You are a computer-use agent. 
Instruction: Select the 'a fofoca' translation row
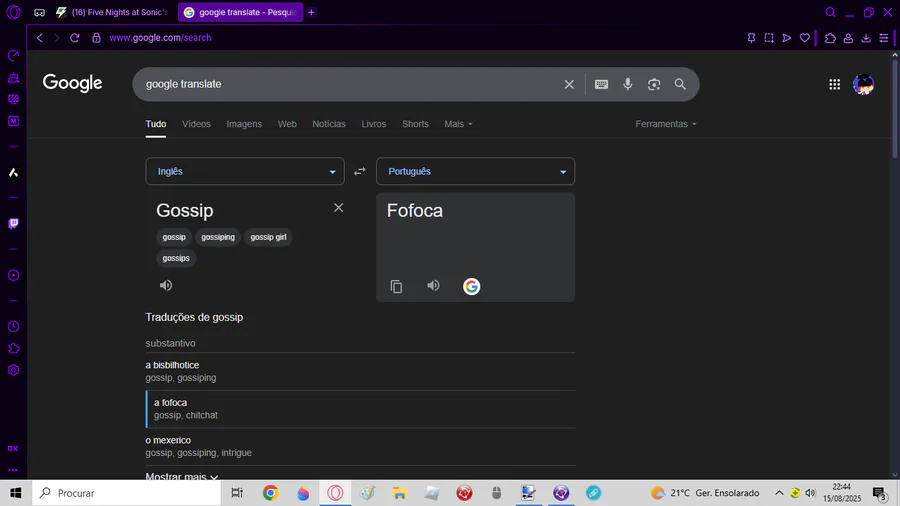click(360, 409)
